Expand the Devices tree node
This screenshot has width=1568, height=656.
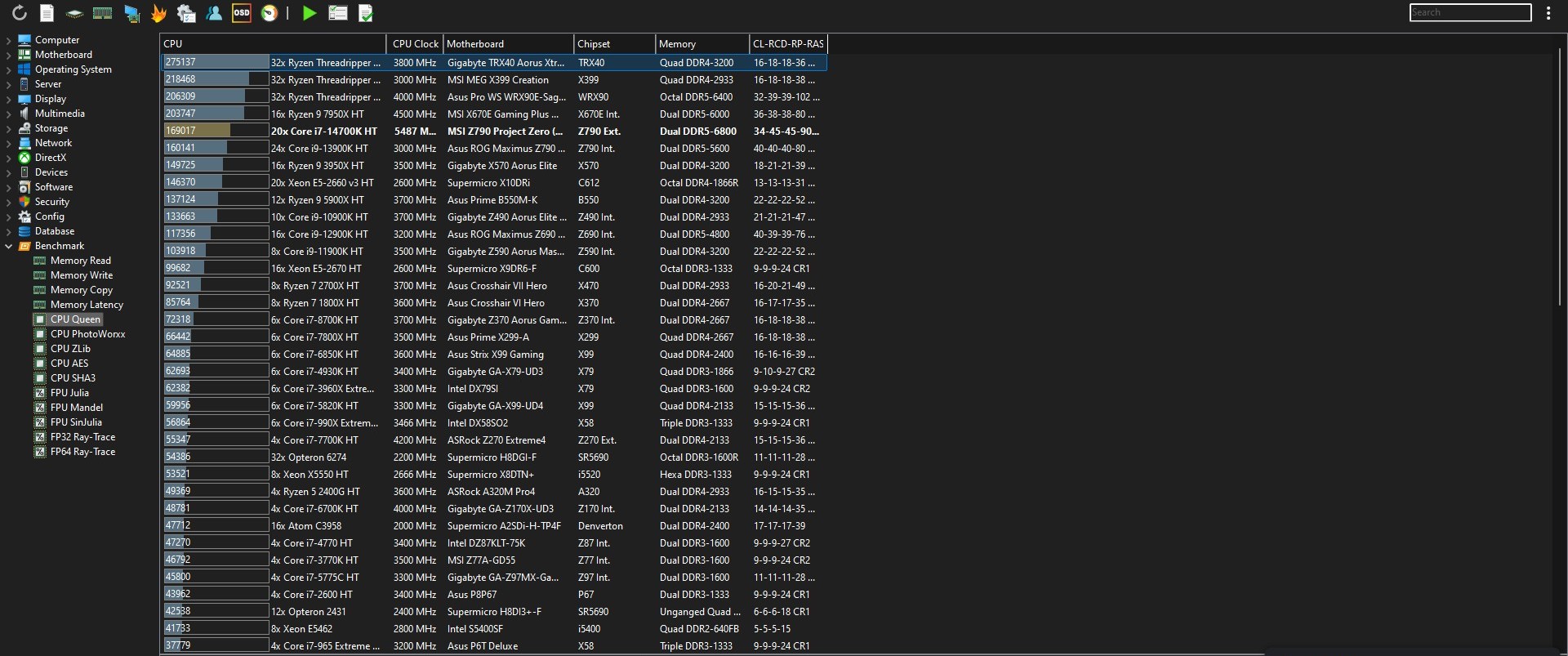pyautogui.click(x=8, y=172)
